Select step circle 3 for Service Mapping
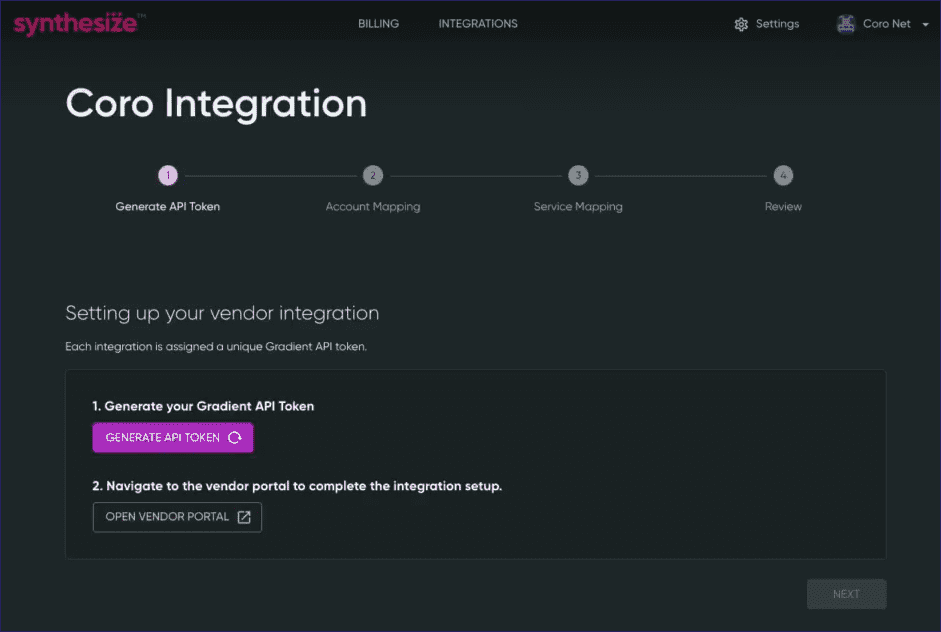This screenshot has width=941, height=632. pos(578,174)
